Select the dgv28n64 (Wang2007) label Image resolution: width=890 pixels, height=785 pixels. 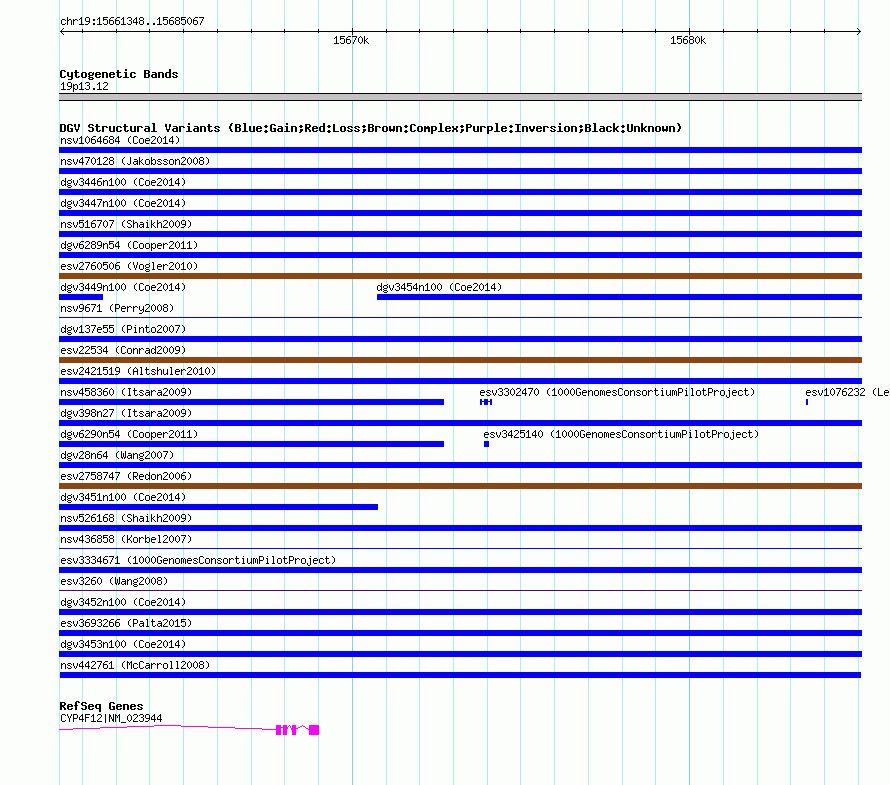pos(117,455)
